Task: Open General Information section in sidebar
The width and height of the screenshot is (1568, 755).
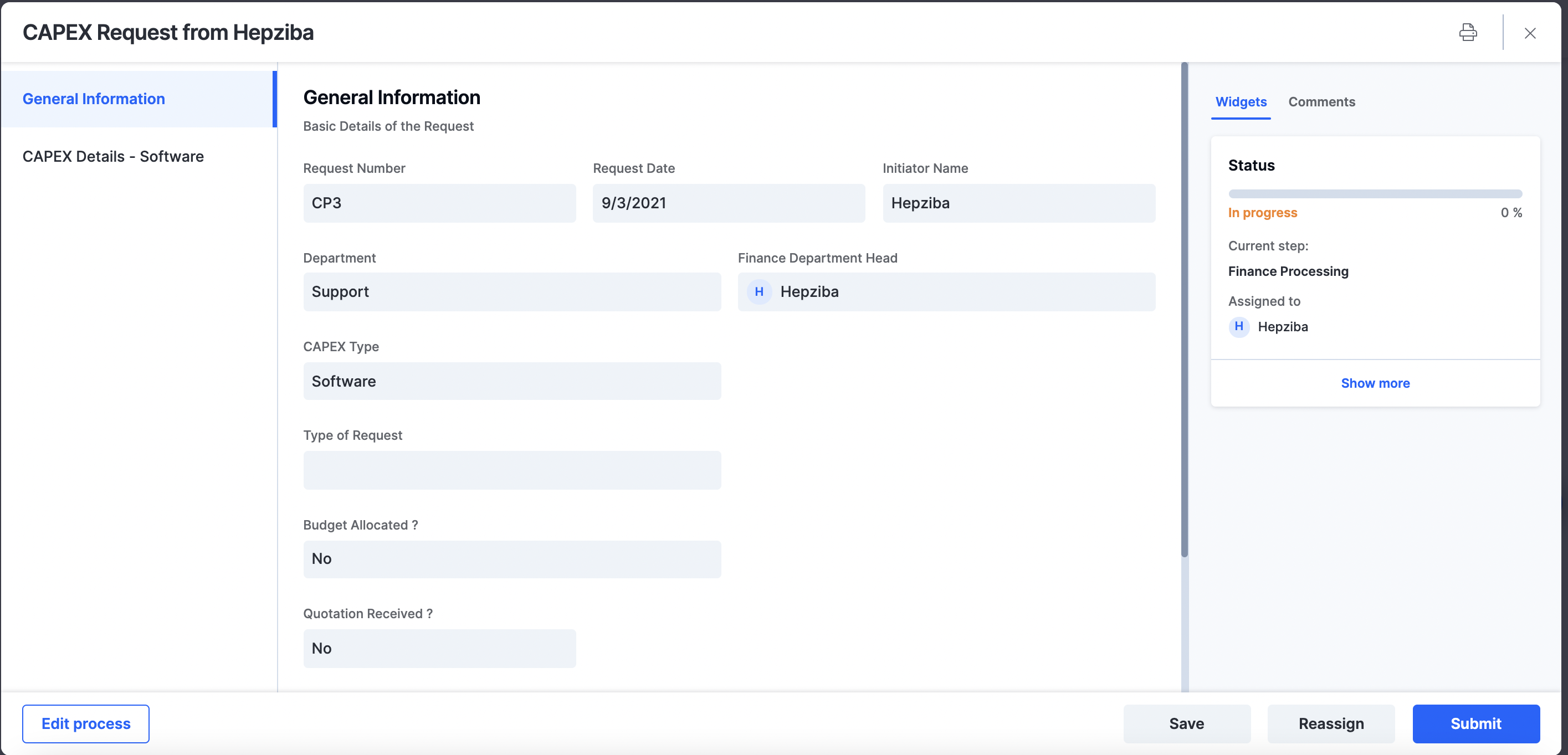Action: point(139,99)
